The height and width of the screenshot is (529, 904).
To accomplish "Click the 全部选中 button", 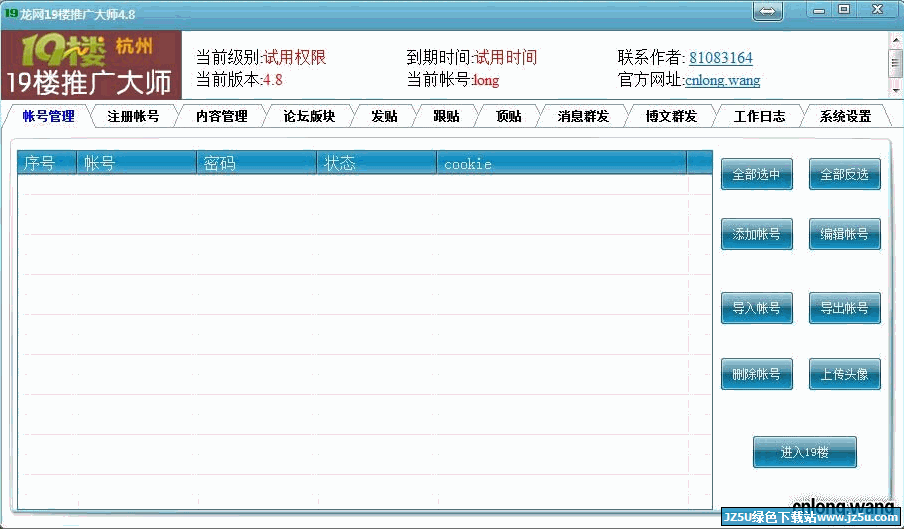I will tap(756, 174).
